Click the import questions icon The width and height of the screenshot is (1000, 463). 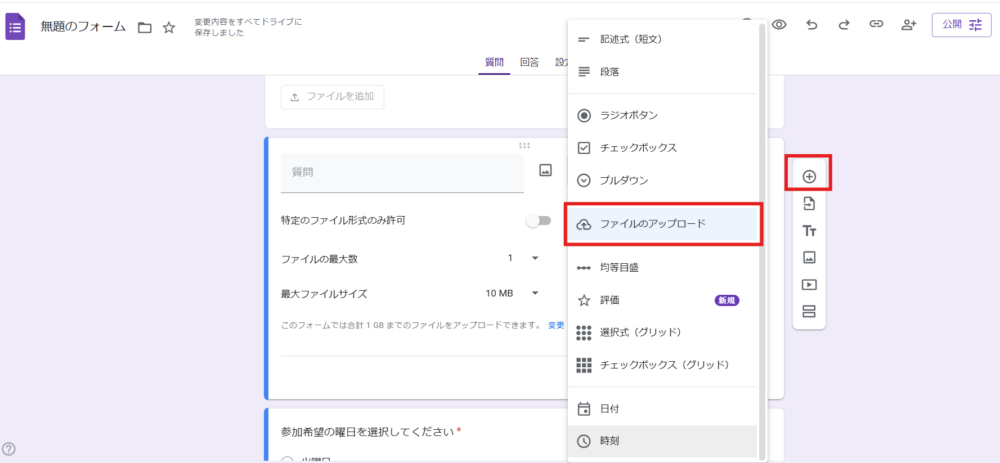[809, 204]
